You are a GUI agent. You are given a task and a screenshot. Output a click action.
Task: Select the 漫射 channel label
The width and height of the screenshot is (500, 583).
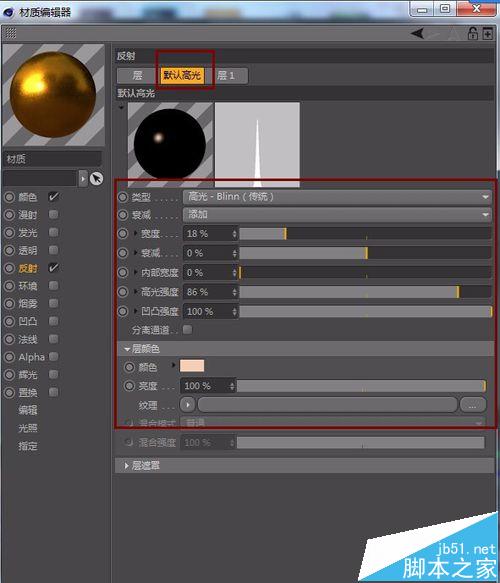click(x=28, y=215)
